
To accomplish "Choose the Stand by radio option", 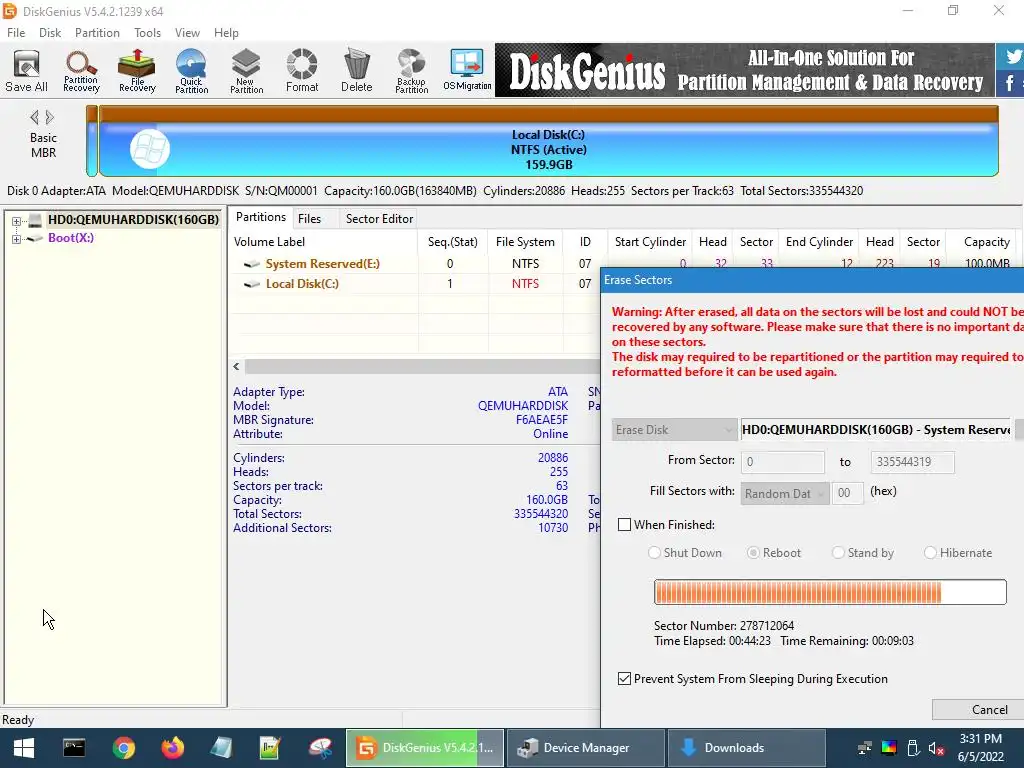I will click(838, 552).
